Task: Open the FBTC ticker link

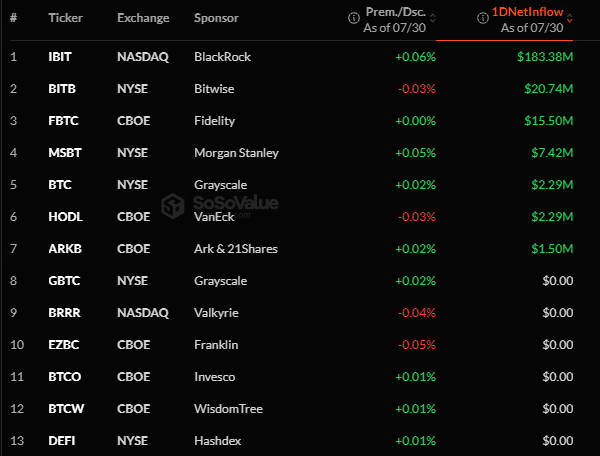Action: click(63, 121)
